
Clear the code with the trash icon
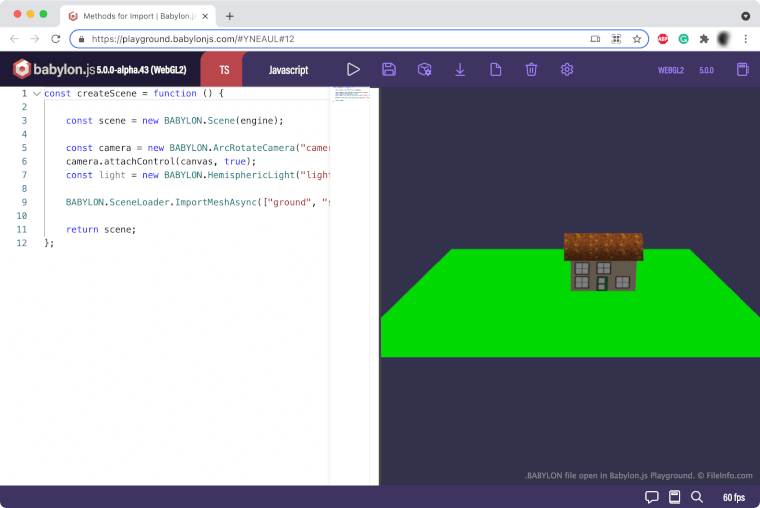[x=531, y=70]
